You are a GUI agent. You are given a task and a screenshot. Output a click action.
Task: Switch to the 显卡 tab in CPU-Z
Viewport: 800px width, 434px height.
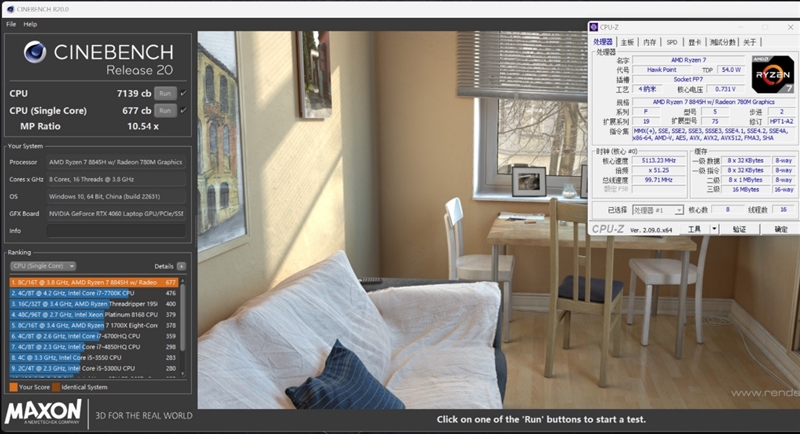[x=694, y=42]
